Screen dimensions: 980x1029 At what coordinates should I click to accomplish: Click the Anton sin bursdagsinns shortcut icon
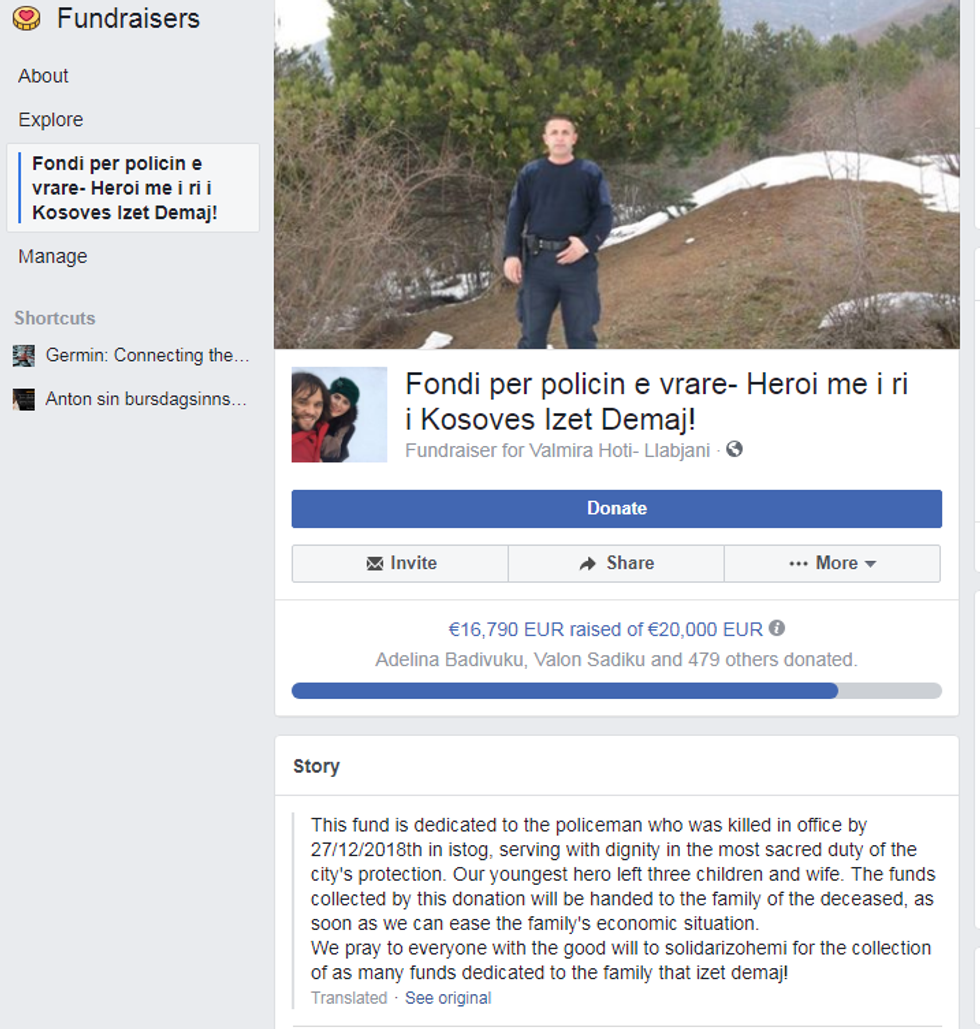[x=24, y=399]
